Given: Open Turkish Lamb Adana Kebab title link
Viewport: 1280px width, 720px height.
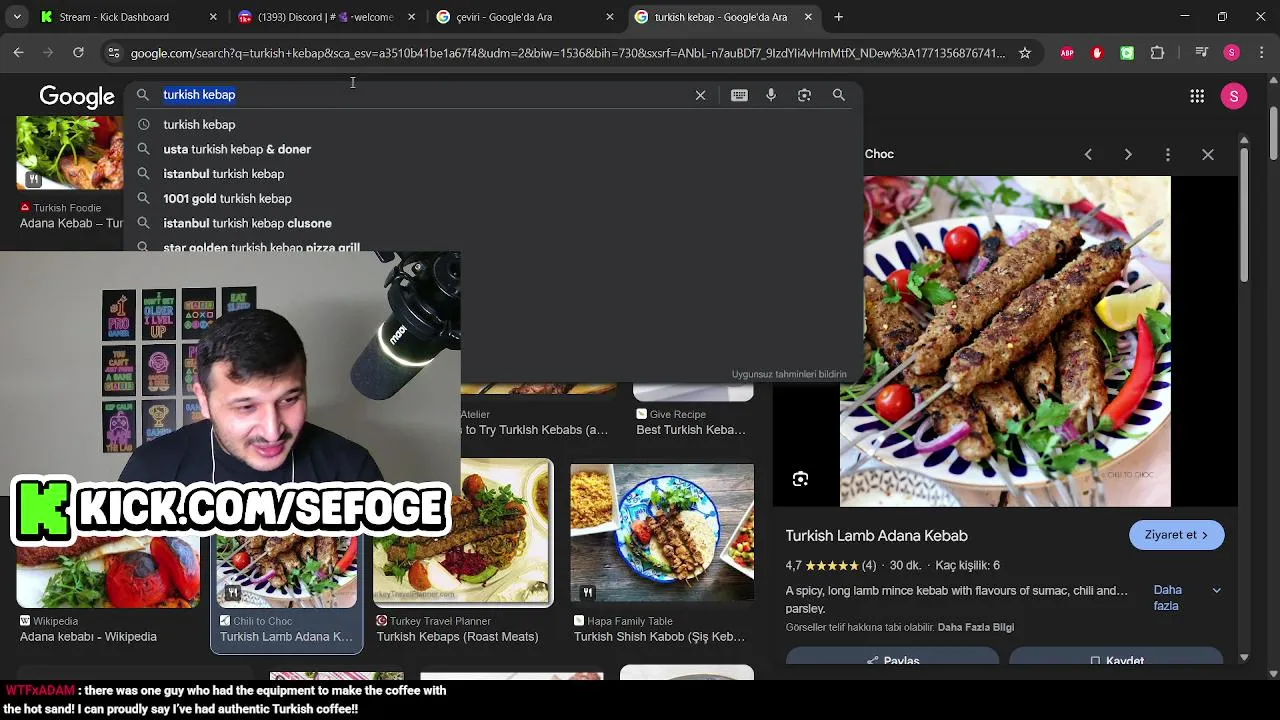Looking at the screenshot, I should tap(876, 536).
